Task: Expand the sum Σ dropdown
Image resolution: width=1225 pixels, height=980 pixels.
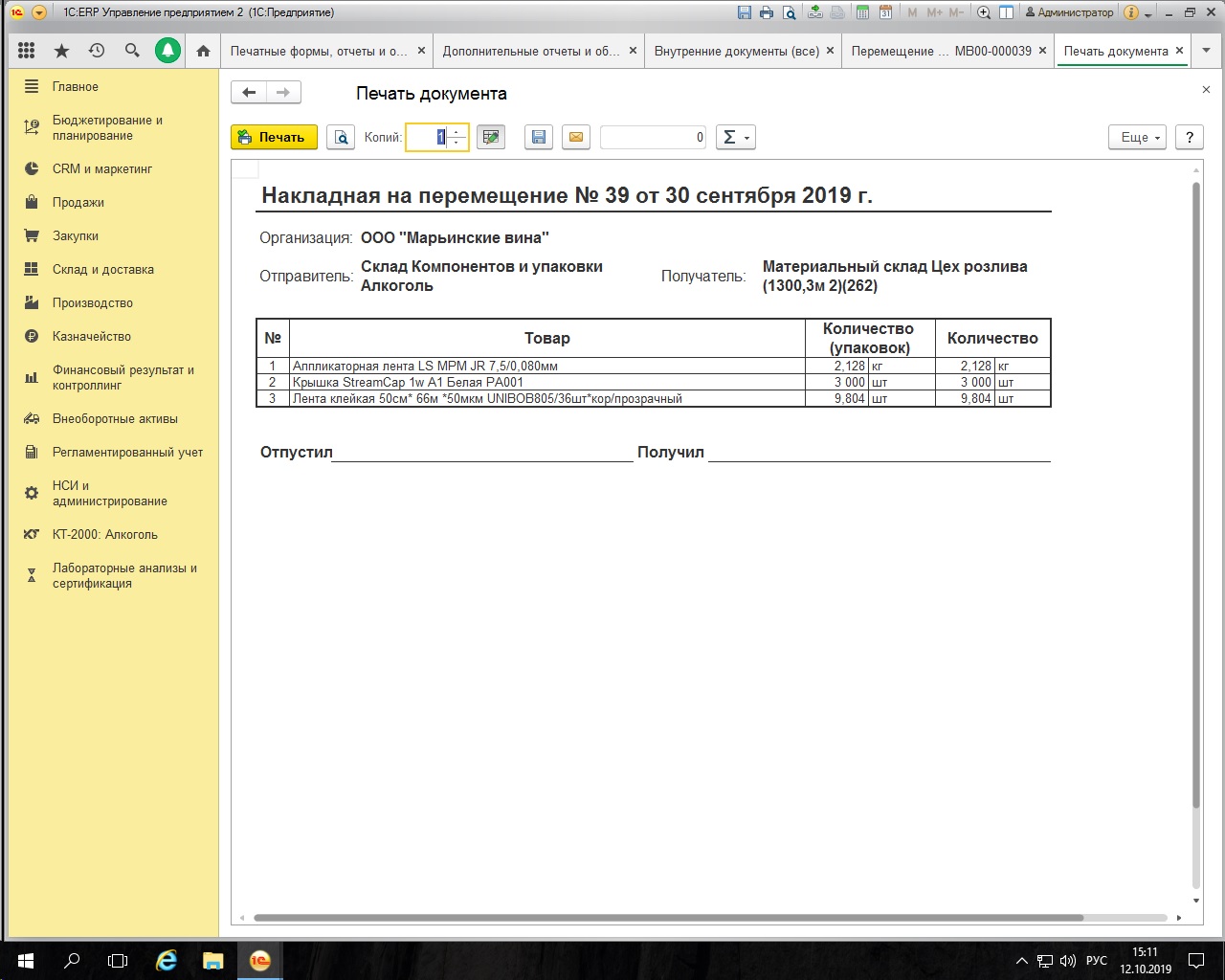Action: [735, 138]
